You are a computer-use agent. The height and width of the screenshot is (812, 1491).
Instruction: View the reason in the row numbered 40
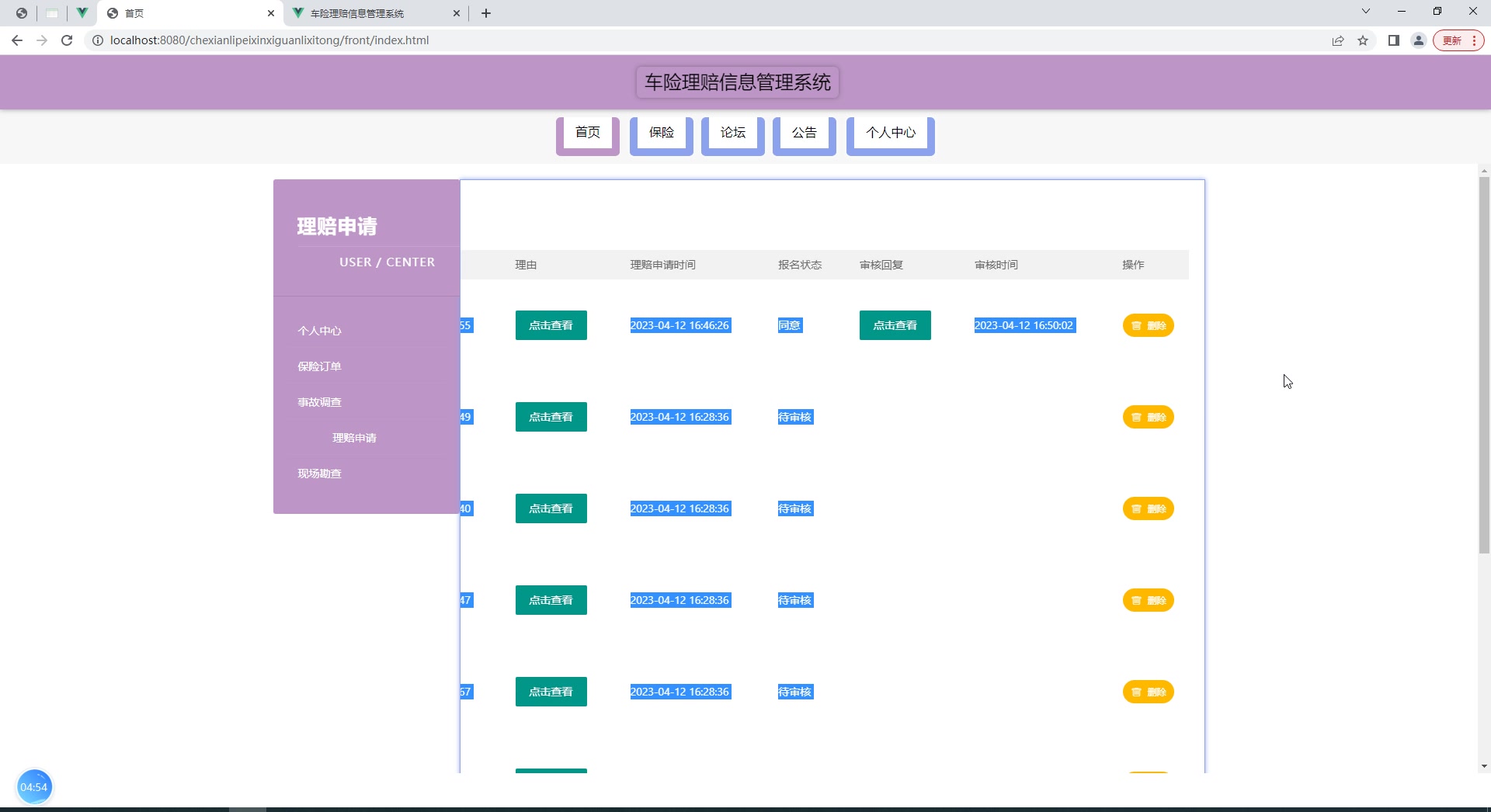(551, 508)
